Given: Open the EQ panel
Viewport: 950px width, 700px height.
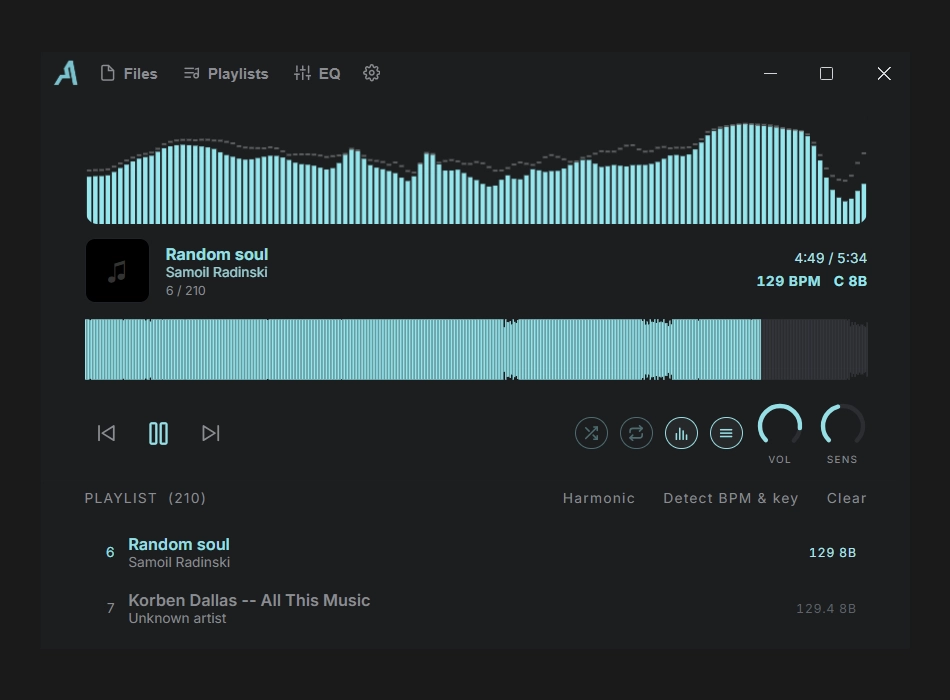Looking at the screenshot, I should coord(317,73).
